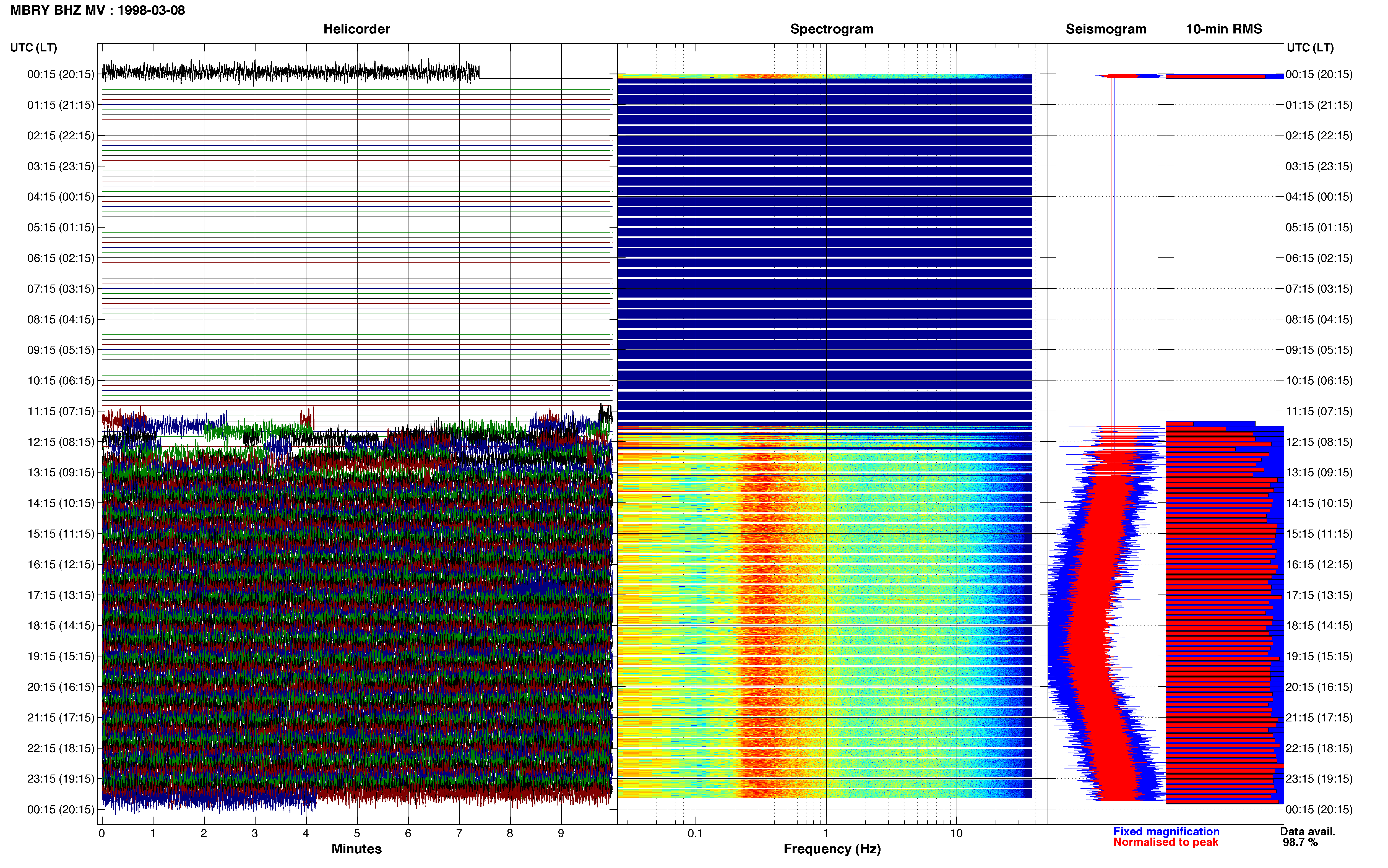Click the Fixed magnification legend text
1388x868 pixels.
(x=1166, y=831)
